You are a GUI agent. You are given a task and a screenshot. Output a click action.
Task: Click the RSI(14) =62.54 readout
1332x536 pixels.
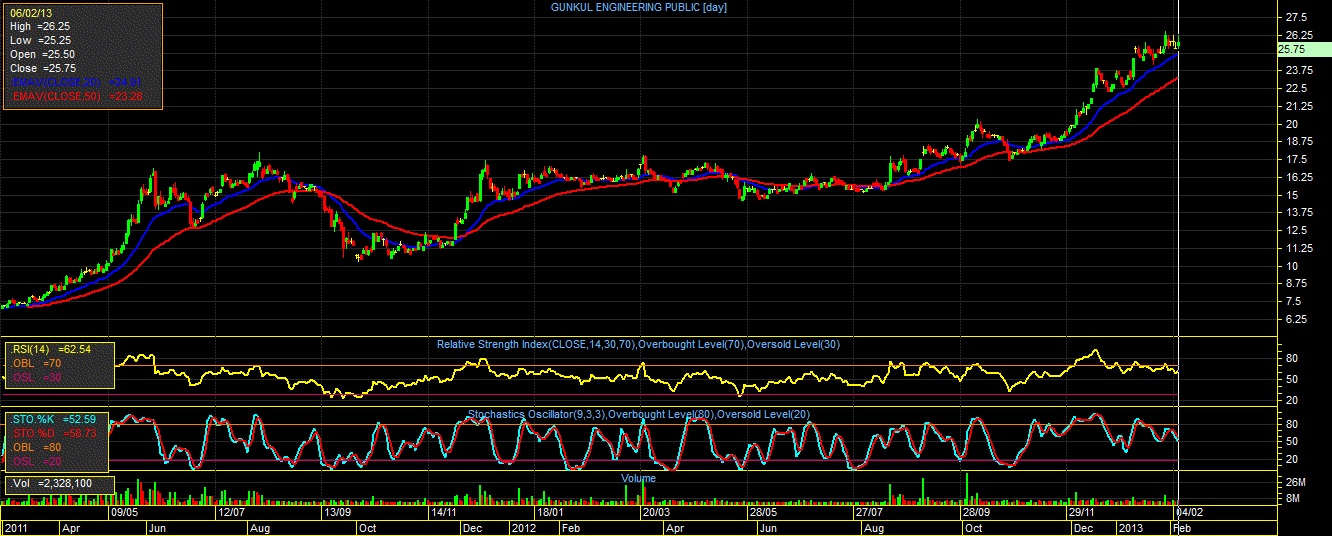pyautogui.click(x=50, y=349)
